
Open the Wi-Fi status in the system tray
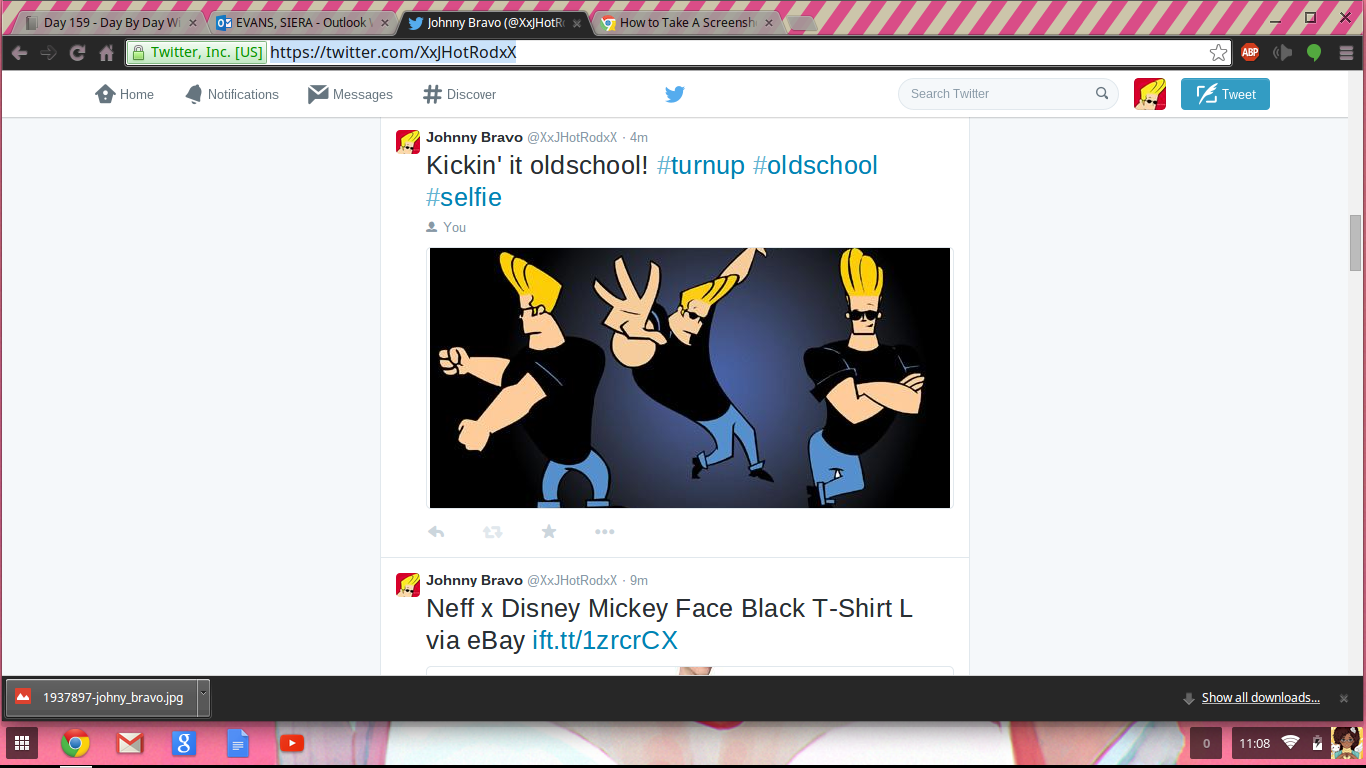pos(1290,743)
